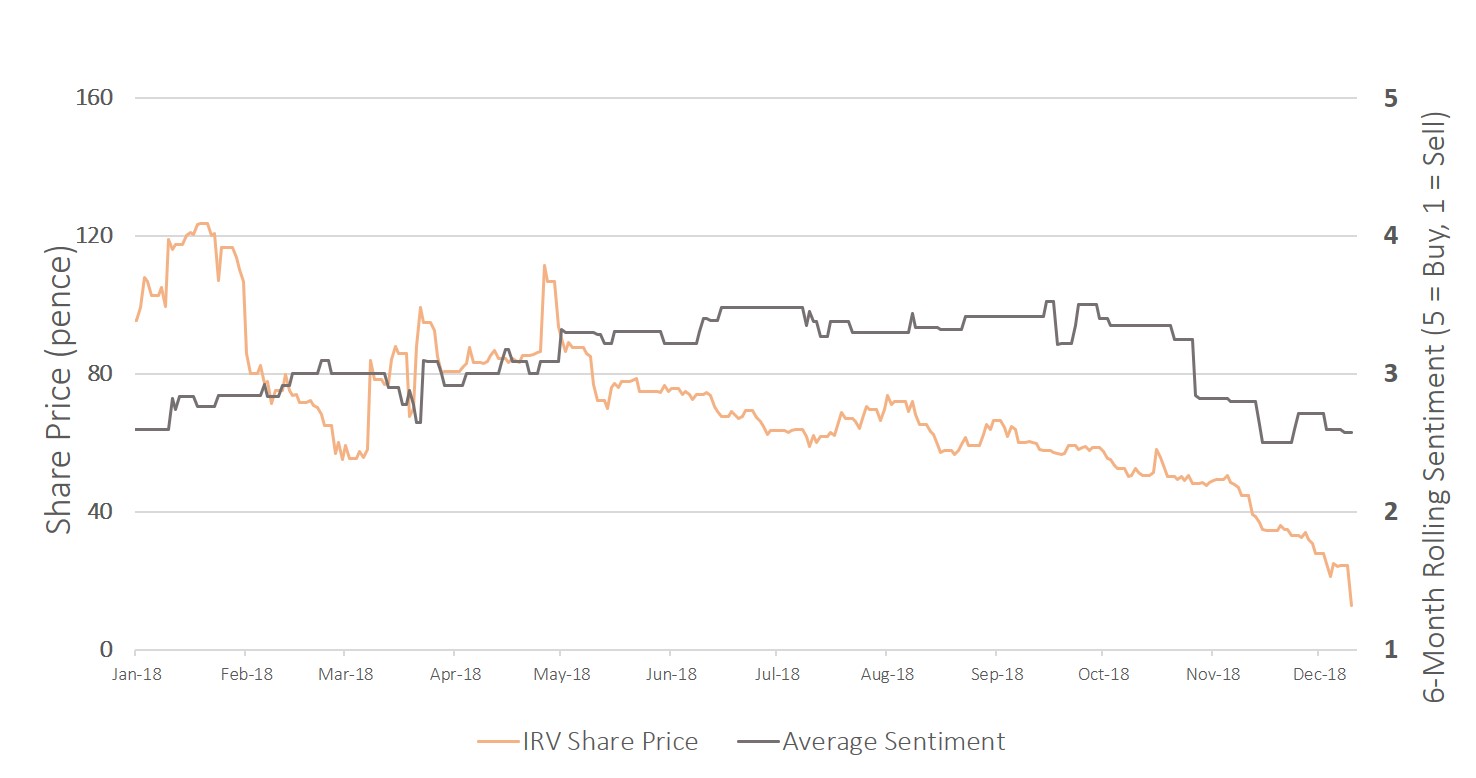Click the Average Sentiment legend label
The width and height of the screenshot is (1476, 778).
click(893, 742)
